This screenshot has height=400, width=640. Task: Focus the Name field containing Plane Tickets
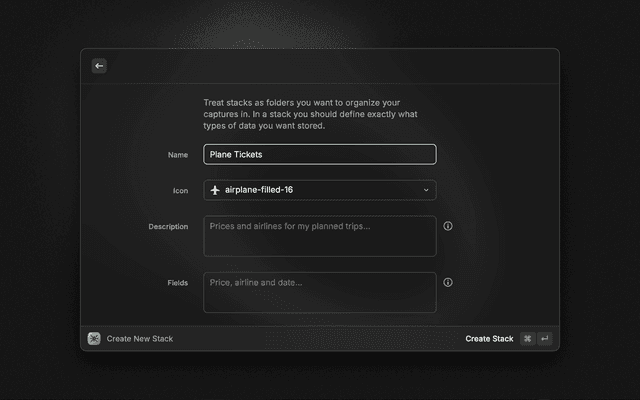pos(320,154)
